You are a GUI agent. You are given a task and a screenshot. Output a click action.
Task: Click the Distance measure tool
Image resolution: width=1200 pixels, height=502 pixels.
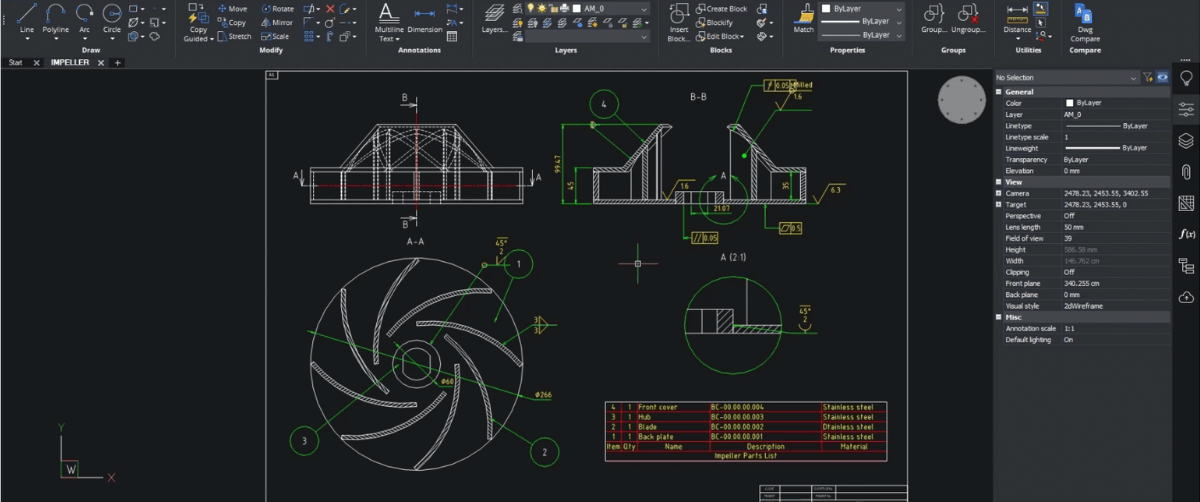1017,17
